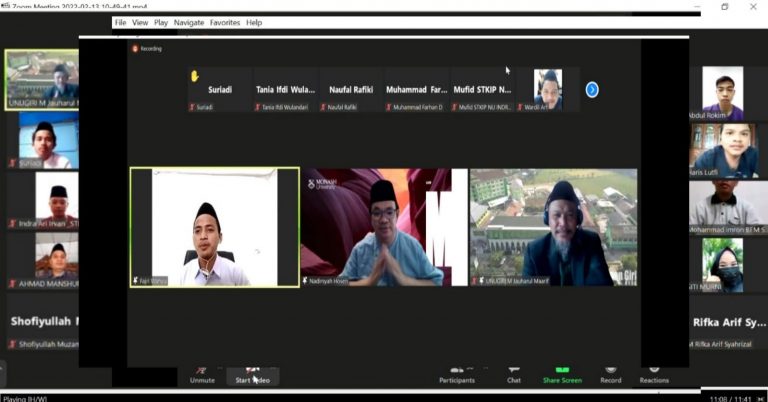The image size is (768, 402).
Task: Click the Start Video camera icon
Action: [252, 371]
